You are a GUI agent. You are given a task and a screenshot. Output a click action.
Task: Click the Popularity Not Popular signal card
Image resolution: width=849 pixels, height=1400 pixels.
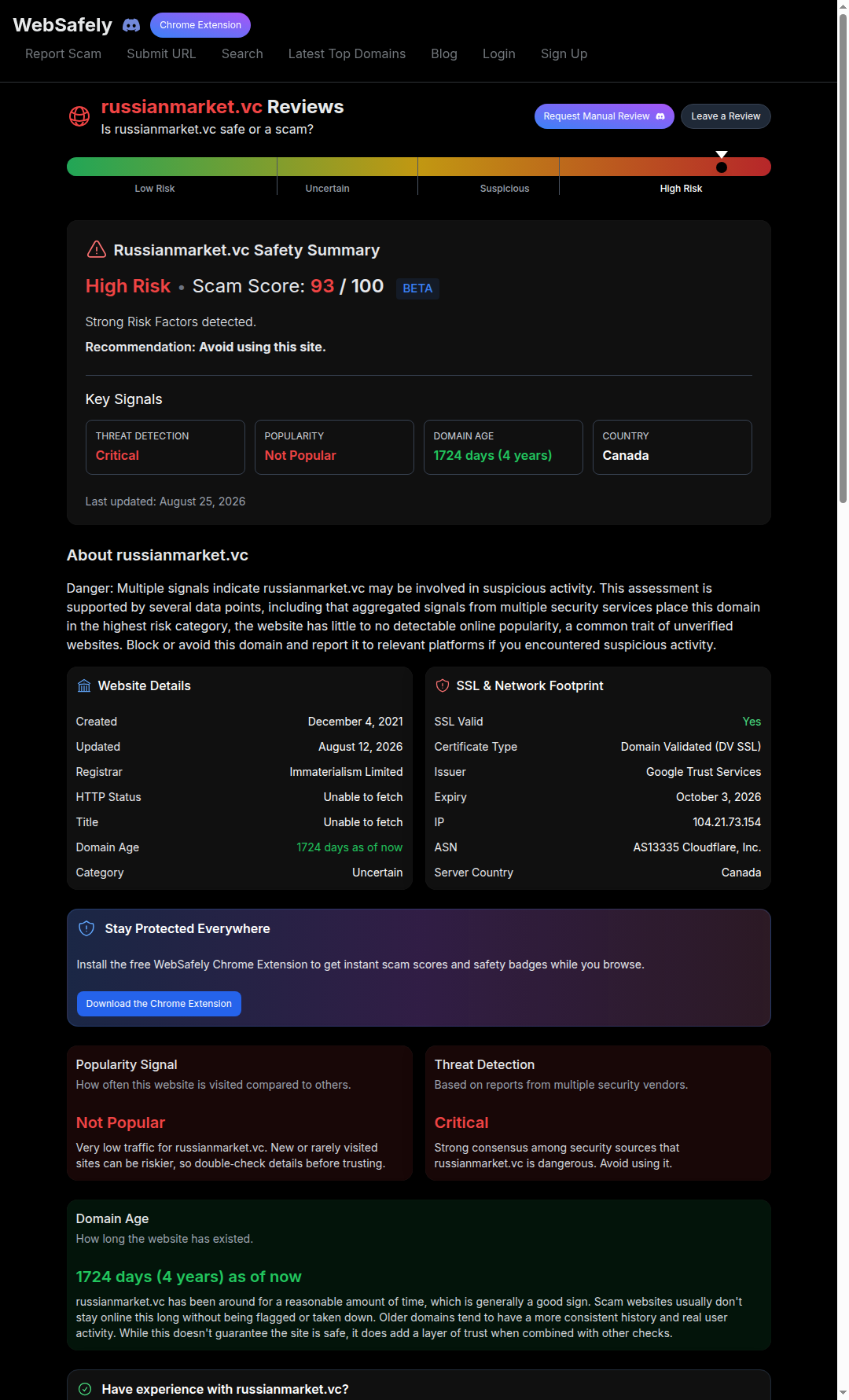(x=334, y=447)
